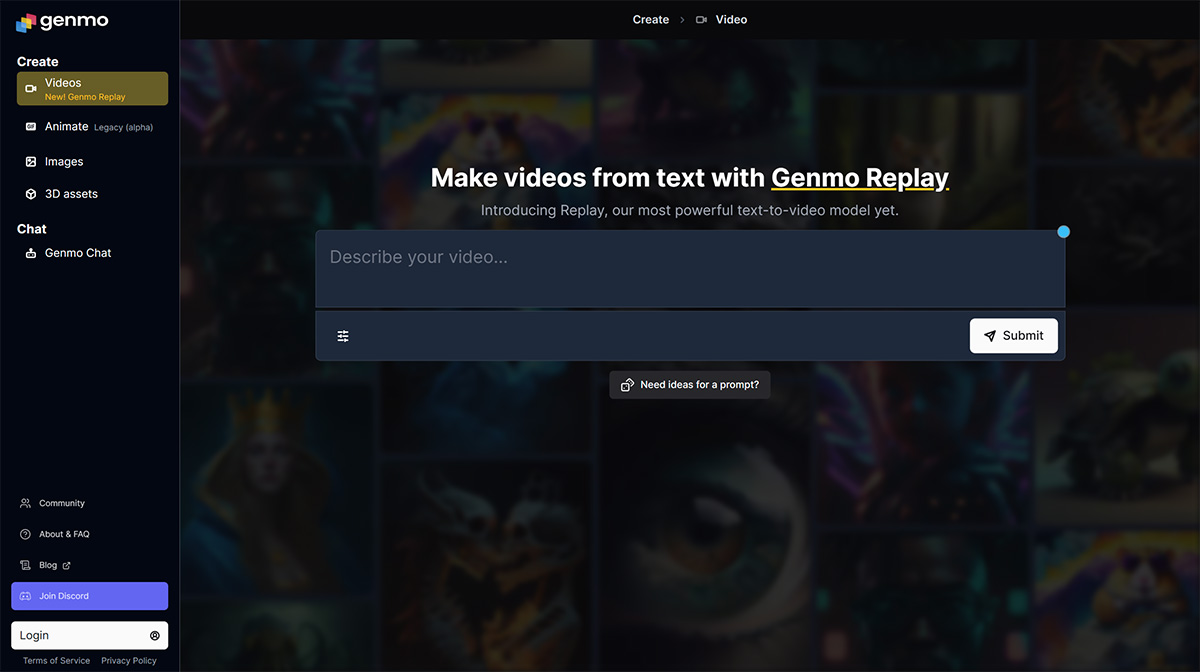
Task: Select the Images photo icon in sidebar
Action: tap(30, 161)
